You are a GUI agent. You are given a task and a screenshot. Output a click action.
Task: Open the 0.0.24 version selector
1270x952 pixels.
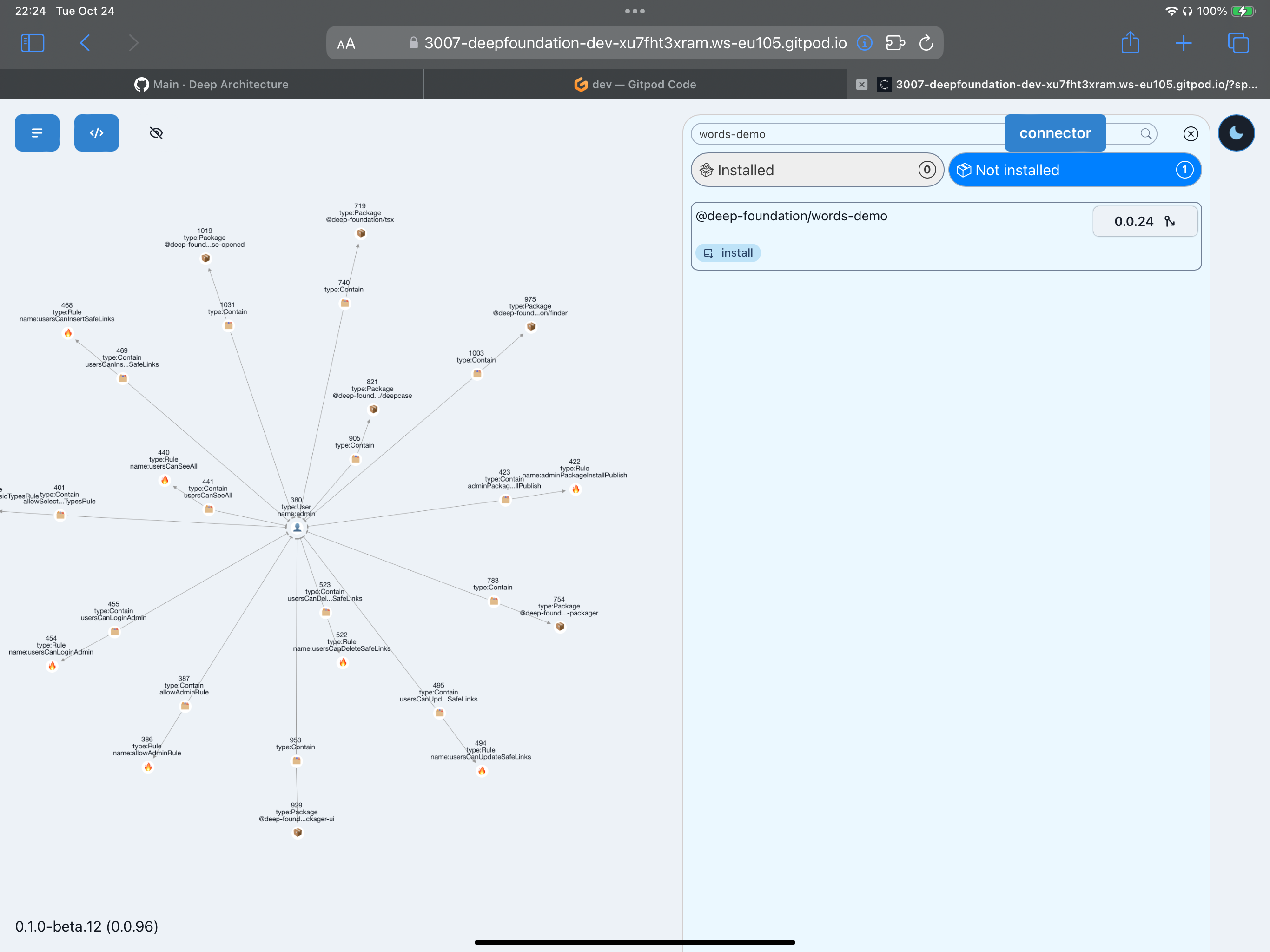[x=1144, y=222]
